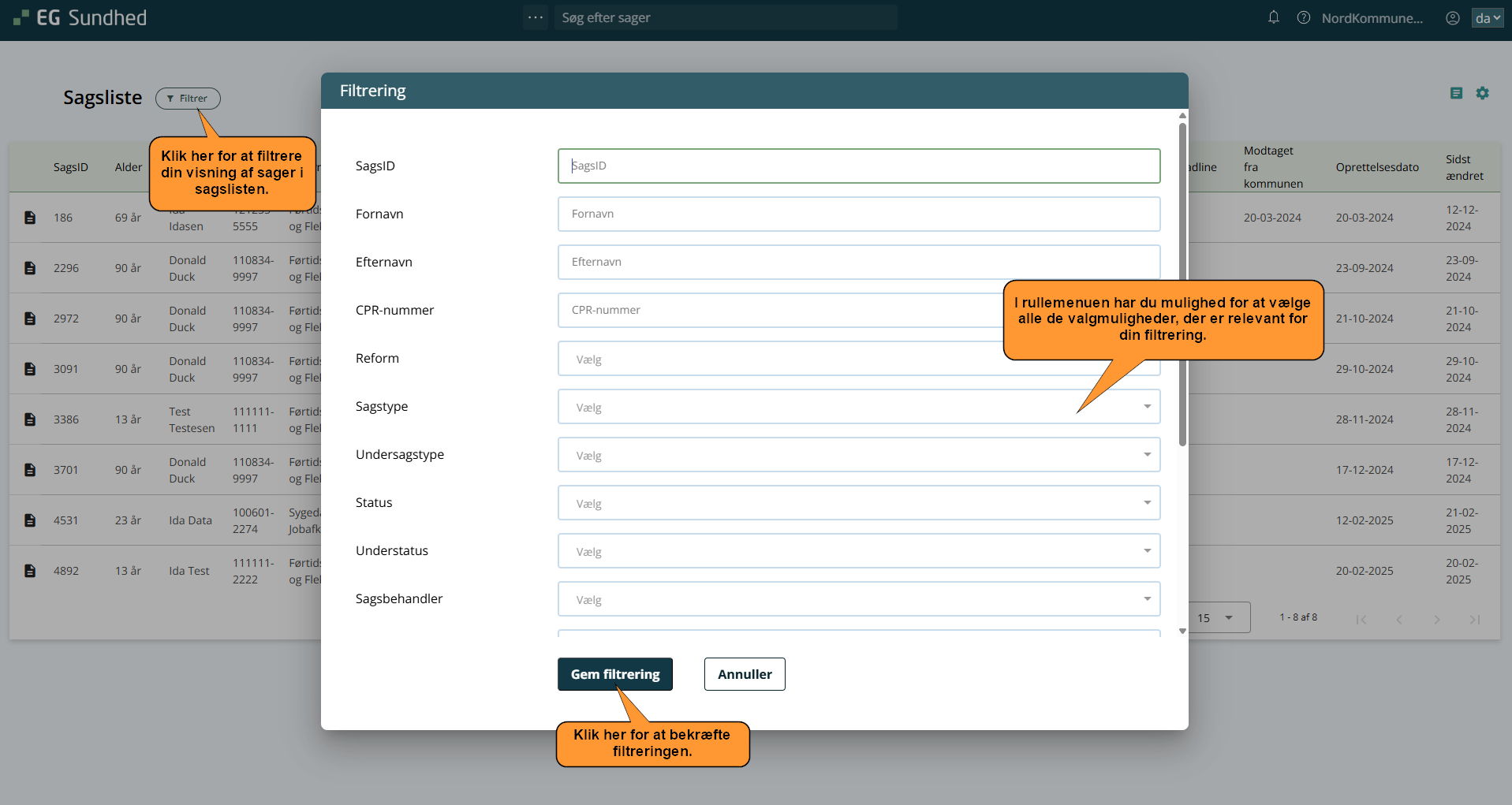Open the three-dots menu beside search
The image size is (1512, 805).
point(536,17)
